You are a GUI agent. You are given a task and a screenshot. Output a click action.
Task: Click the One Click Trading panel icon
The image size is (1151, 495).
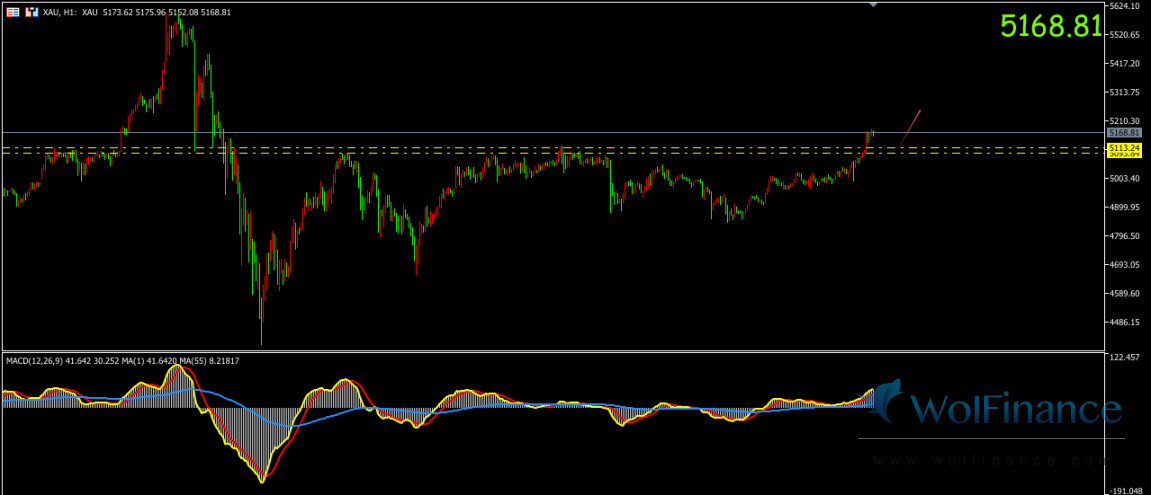[12, 11]
